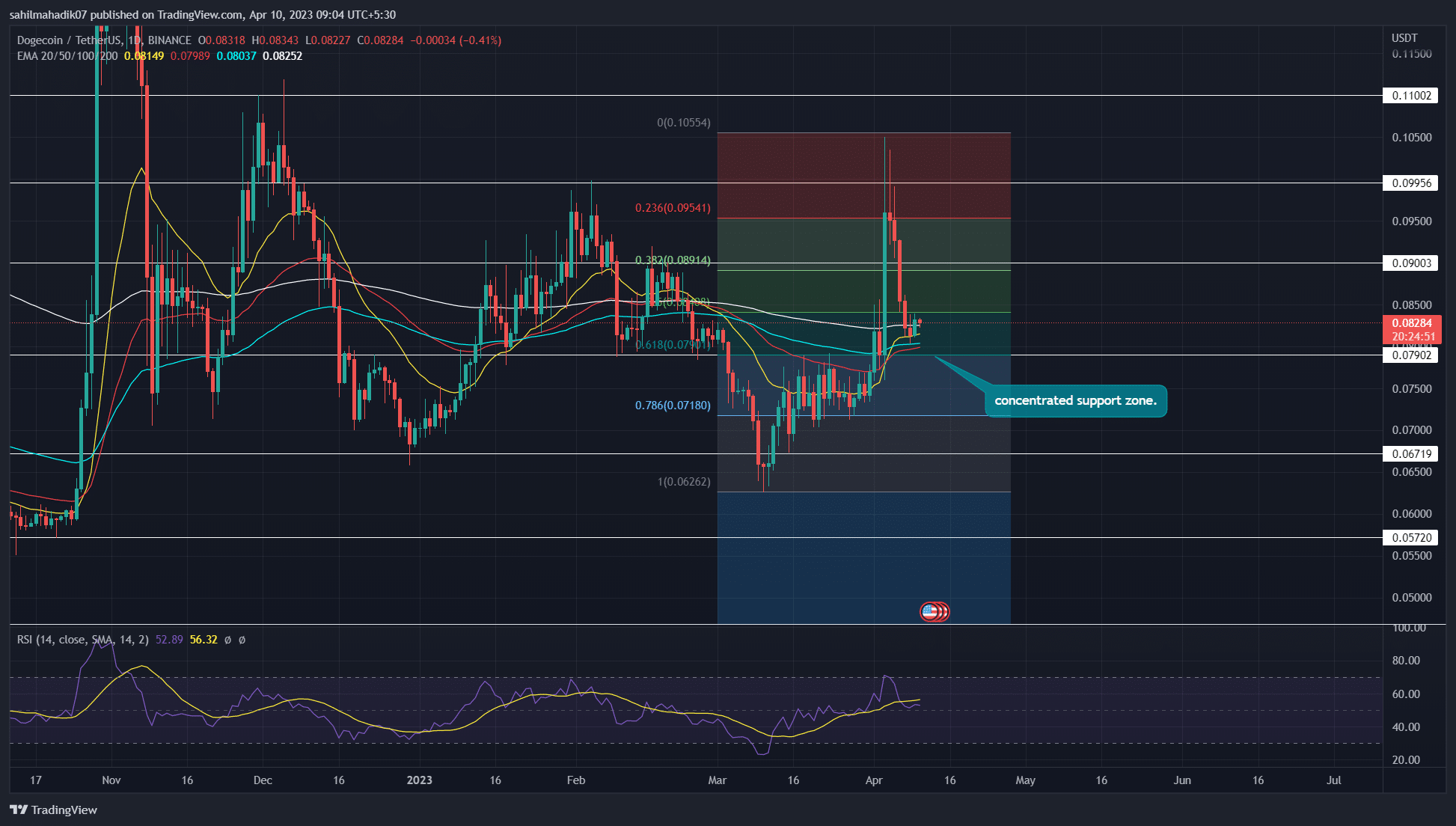The height and width of the screenshot is (826, 1456).
Task: Click the concentrated support zone callout
Action: point(1075,401)
